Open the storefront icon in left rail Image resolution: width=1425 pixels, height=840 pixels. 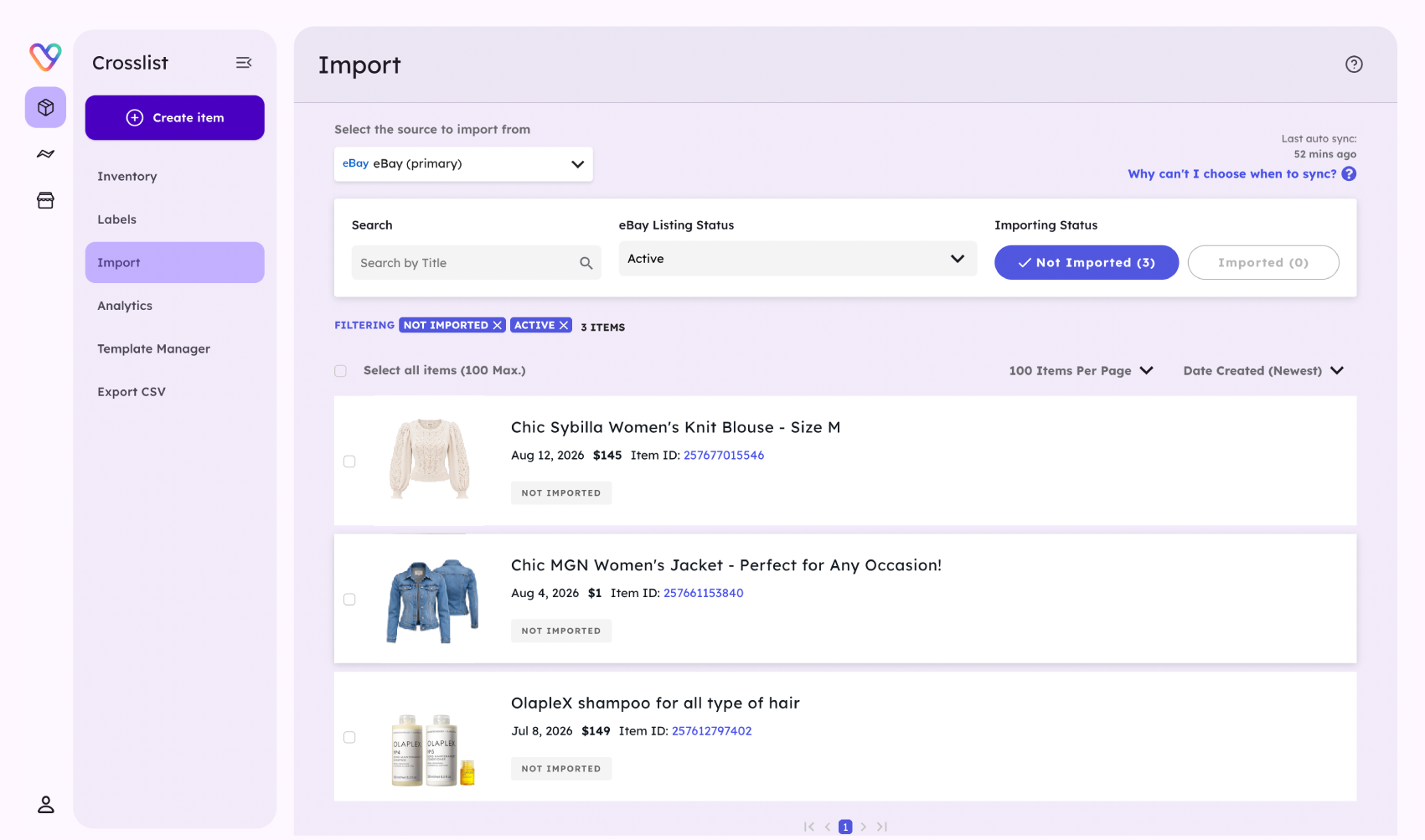45,200
